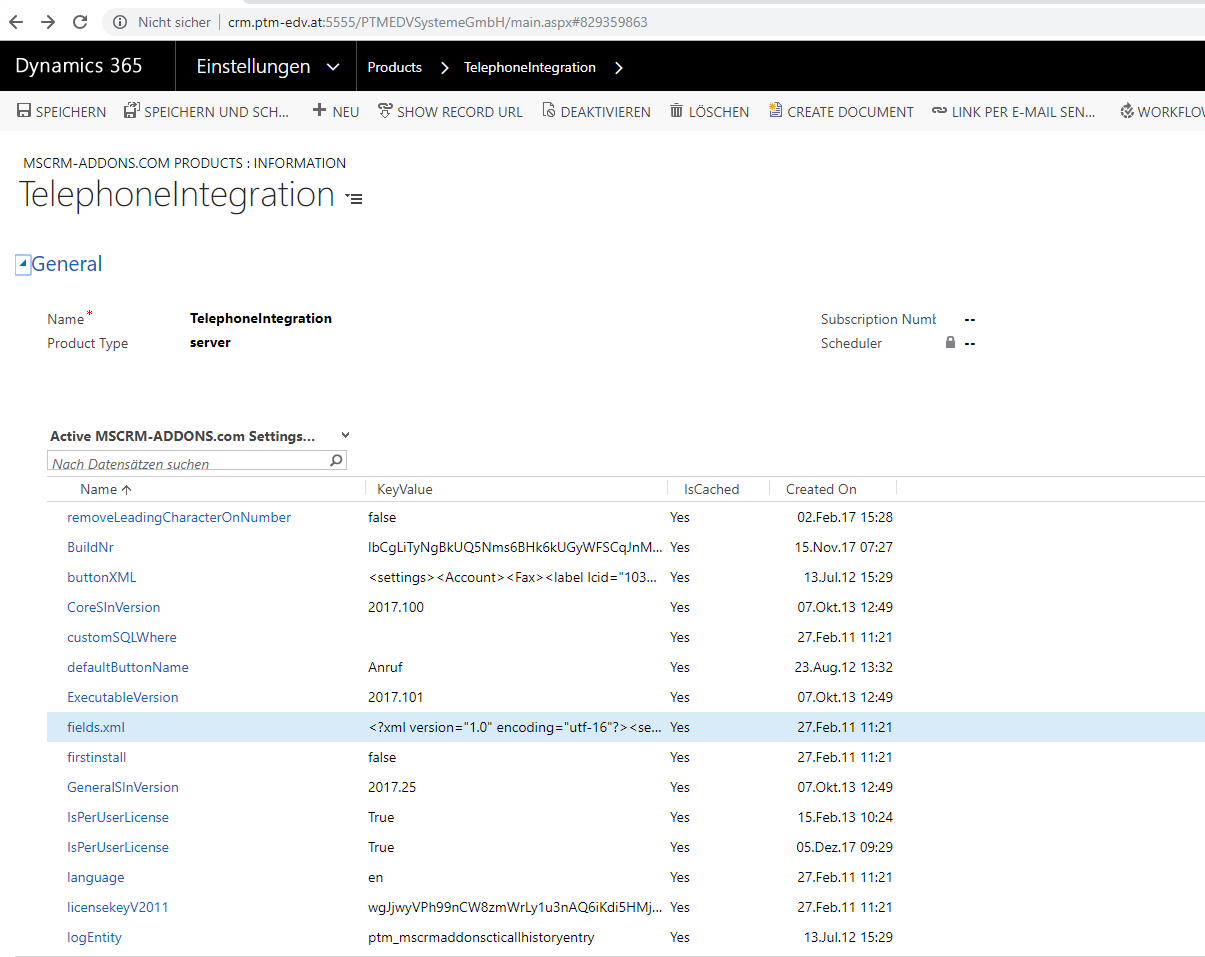Reload the page with the refresh icon
1205x957 pixels.
click(x=80, y=22)
